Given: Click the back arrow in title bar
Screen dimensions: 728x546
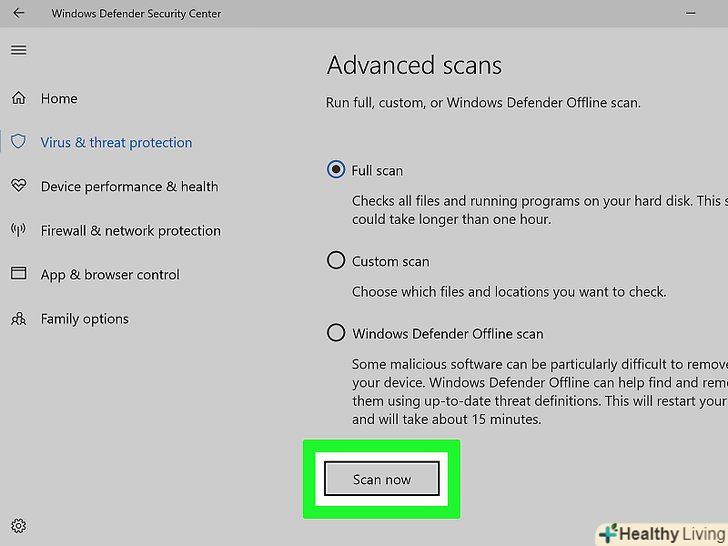Looking at the screenshot, I should click(x=19, y=13).
